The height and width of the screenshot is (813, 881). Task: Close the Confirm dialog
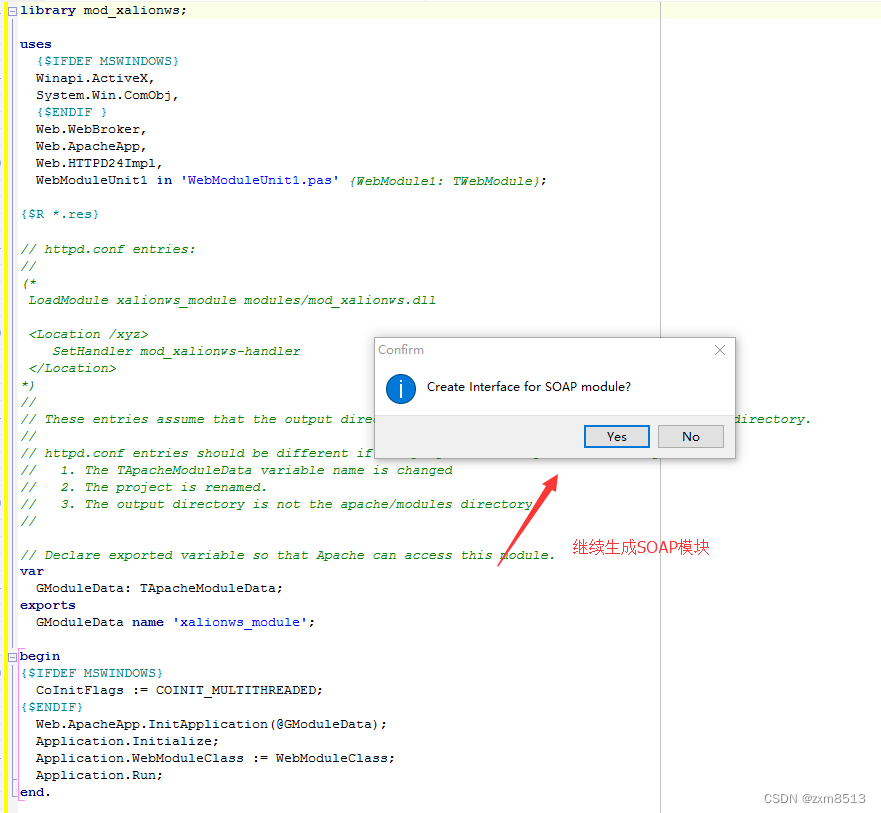point(720,350)
